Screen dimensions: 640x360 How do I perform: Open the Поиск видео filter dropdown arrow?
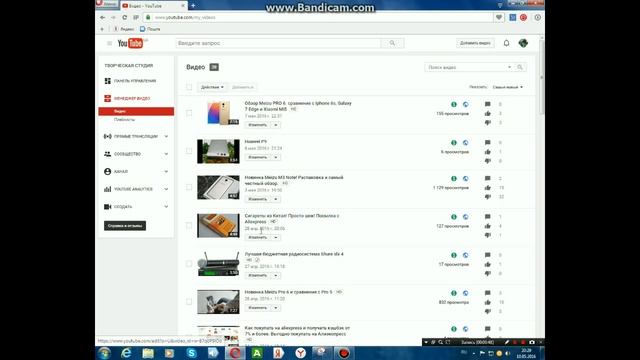[509, 67]
